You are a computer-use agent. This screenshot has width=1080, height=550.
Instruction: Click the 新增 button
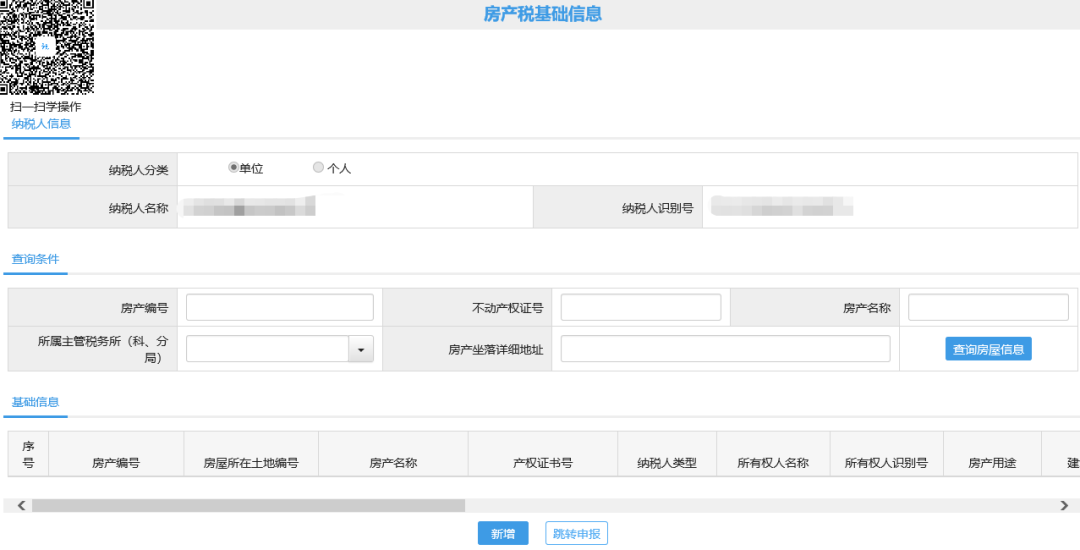[x=502, y=534]
